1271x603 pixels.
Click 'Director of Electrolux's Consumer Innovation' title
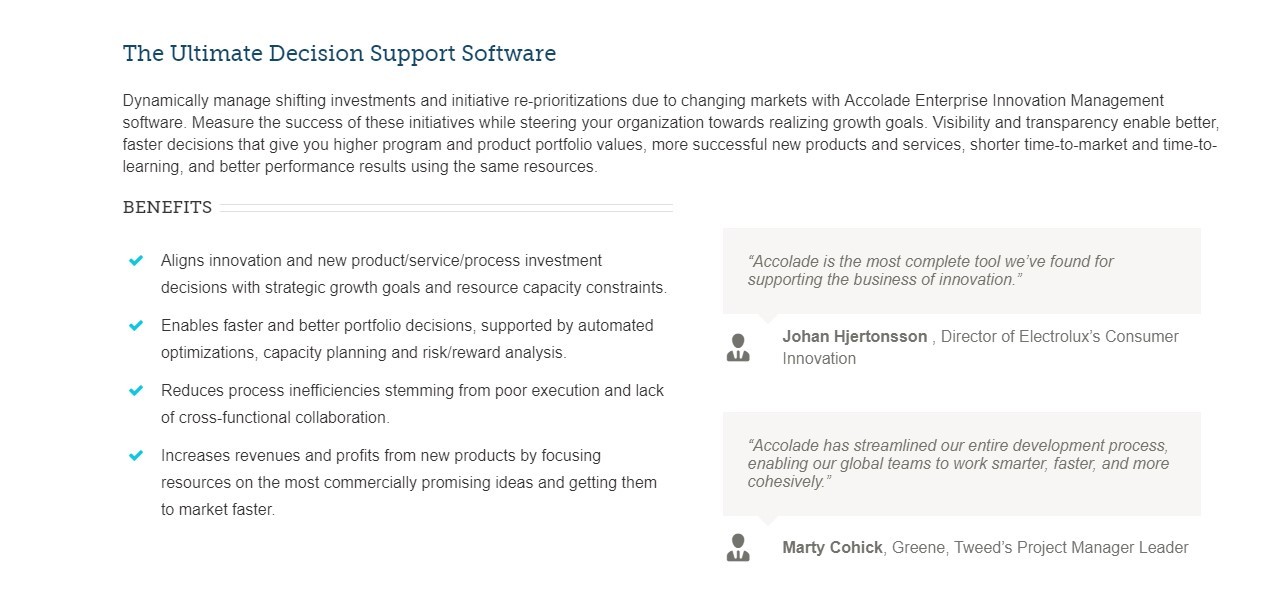tap(1058, 337)
